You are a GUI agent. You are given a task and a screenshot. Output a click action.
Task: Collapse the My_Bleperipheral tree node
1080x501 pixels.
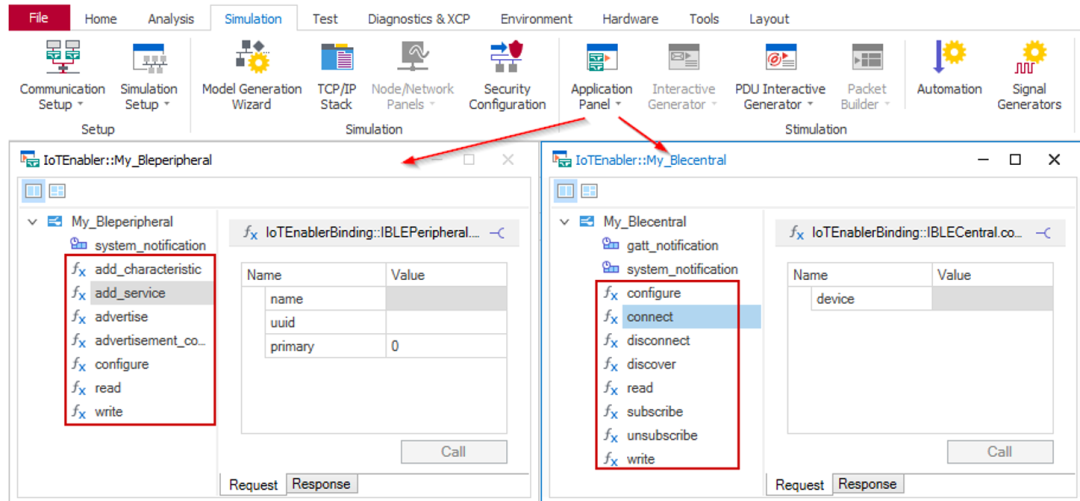(x=32, y=222)
